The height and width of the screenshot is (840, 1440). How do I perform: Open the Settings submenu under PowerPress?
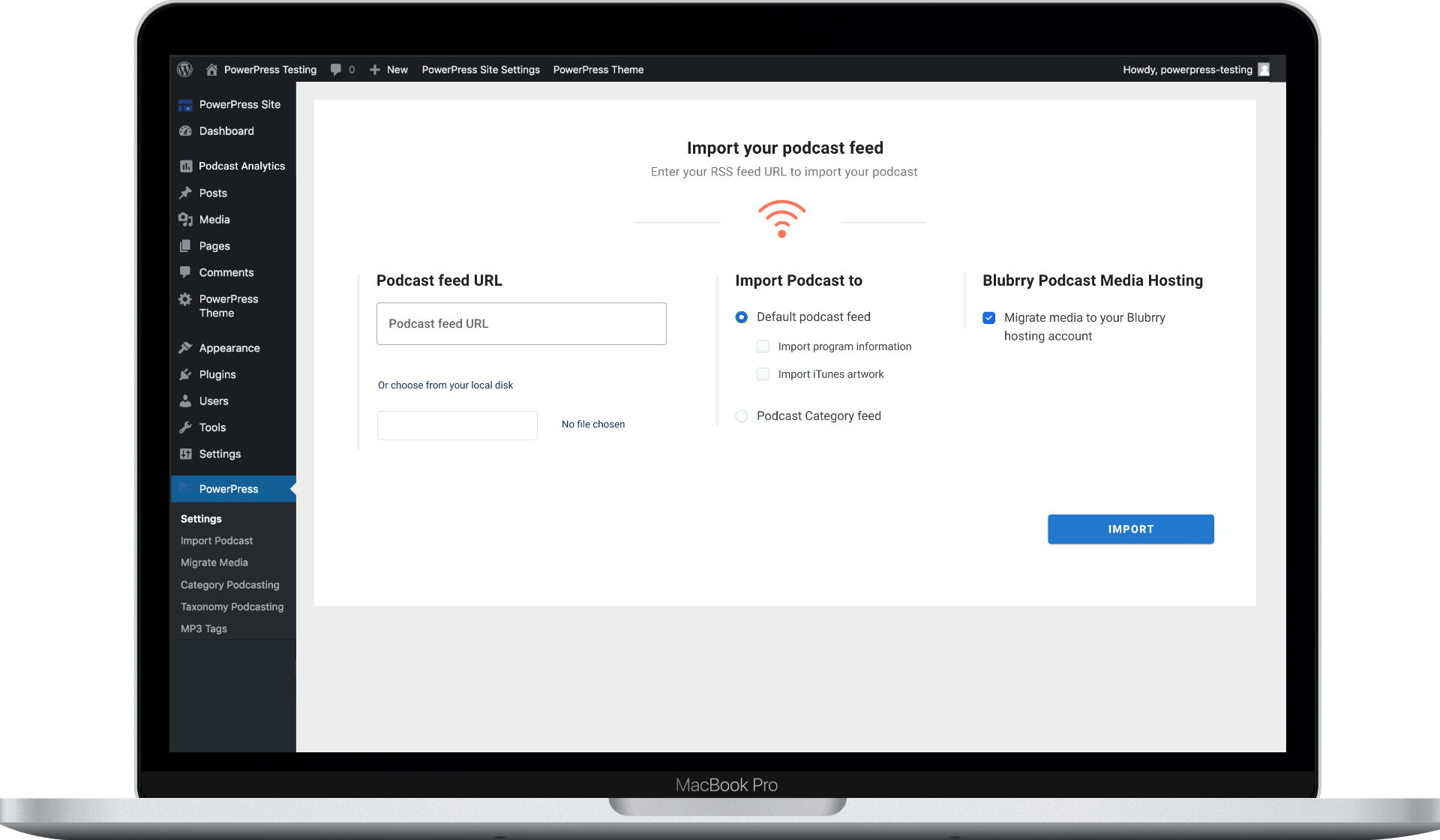coord(201,519)
